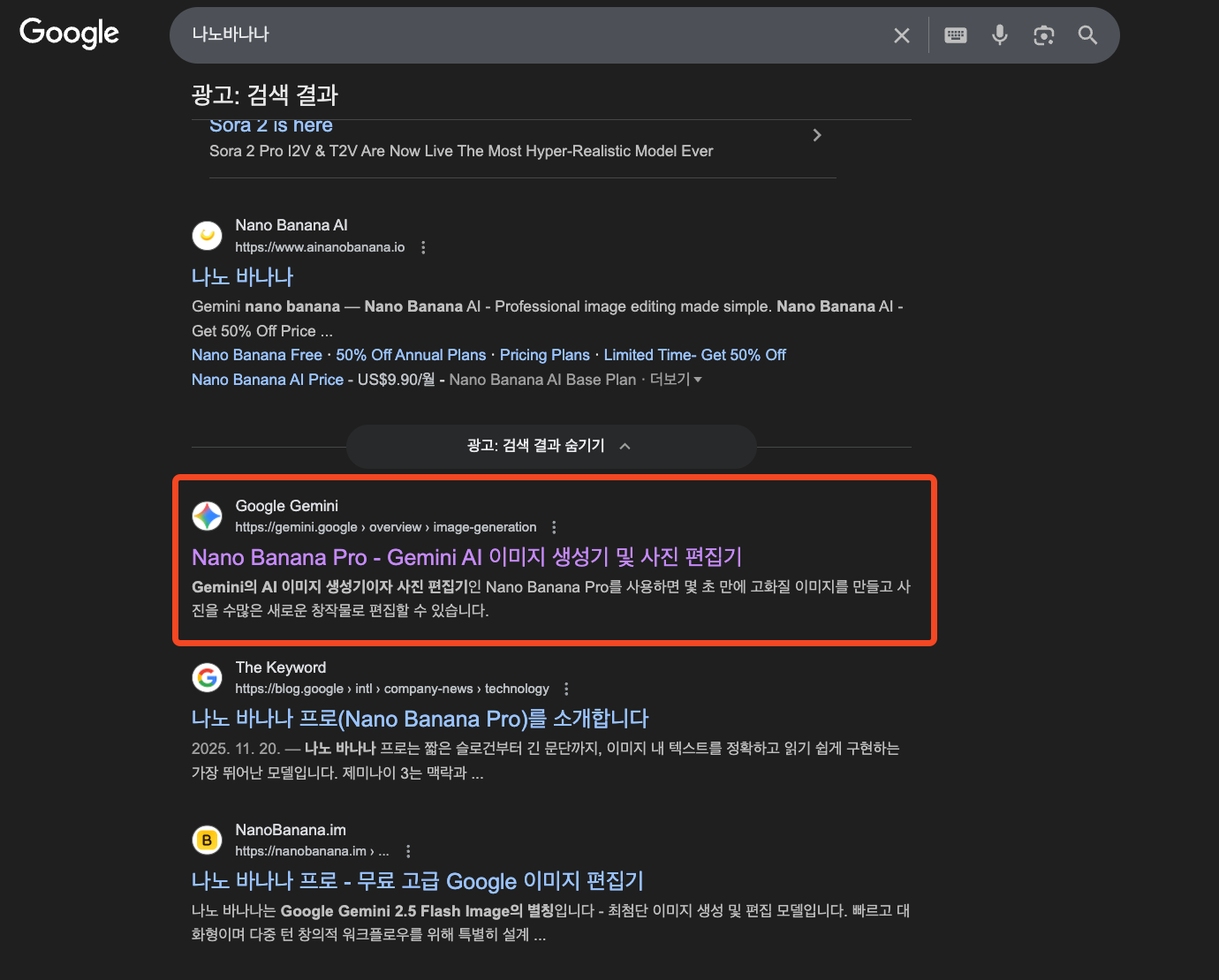Open Nano Banana Pro Gemini AI result
Viewport: 1219px width, 980px height.
click(x=466, y=557)
